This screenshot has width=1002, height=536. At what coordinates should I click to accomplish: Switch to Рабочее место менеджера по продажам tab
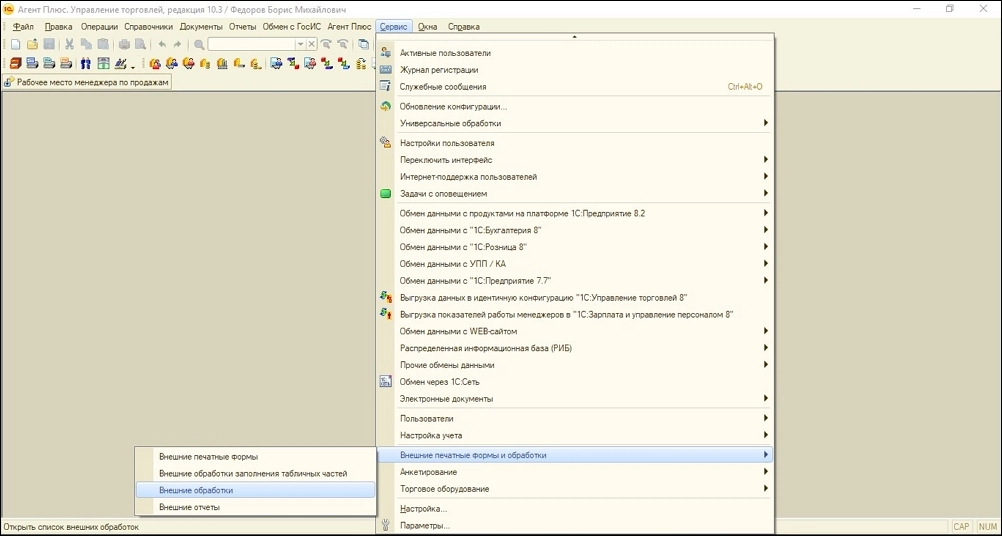coord(88,82)
